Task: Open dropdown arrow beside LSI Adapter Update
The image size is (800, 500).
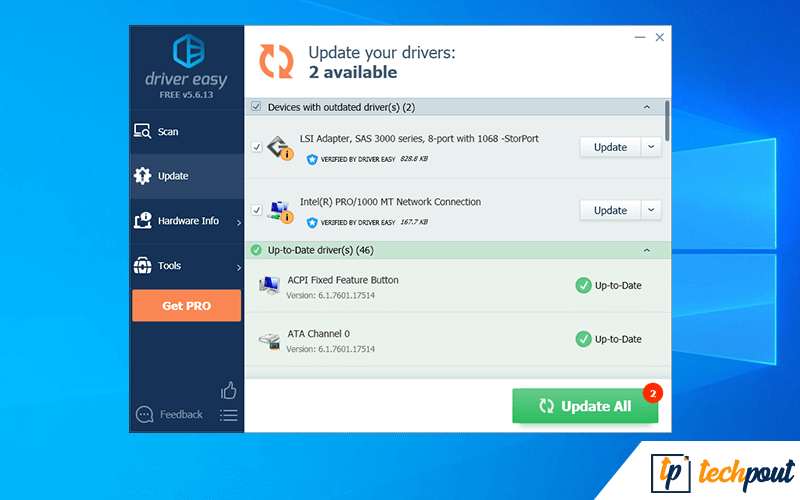Action: 651,147
